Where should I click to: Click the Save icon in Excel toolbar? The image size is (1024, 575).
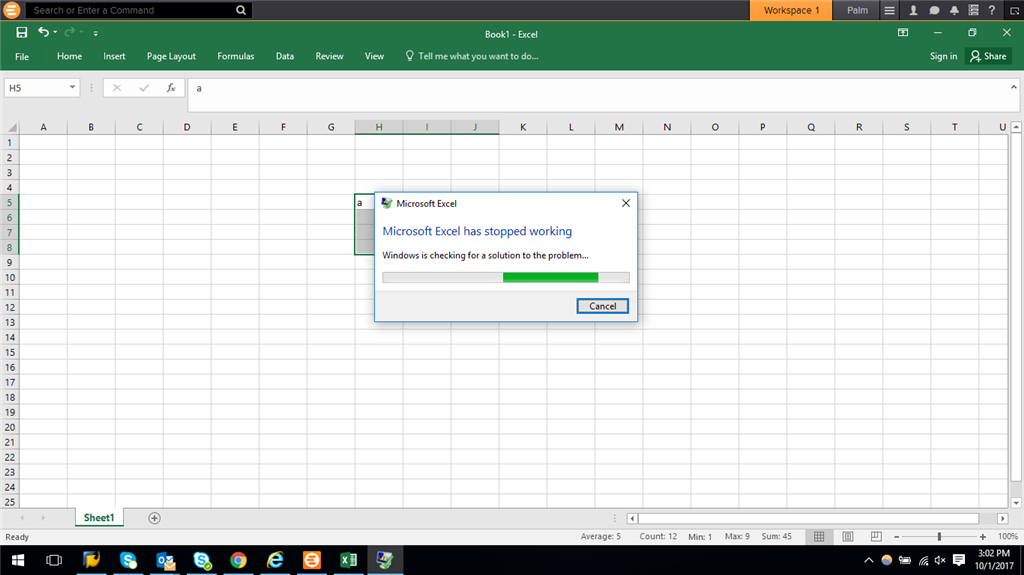pyautogui.click(x=22, y=32)
